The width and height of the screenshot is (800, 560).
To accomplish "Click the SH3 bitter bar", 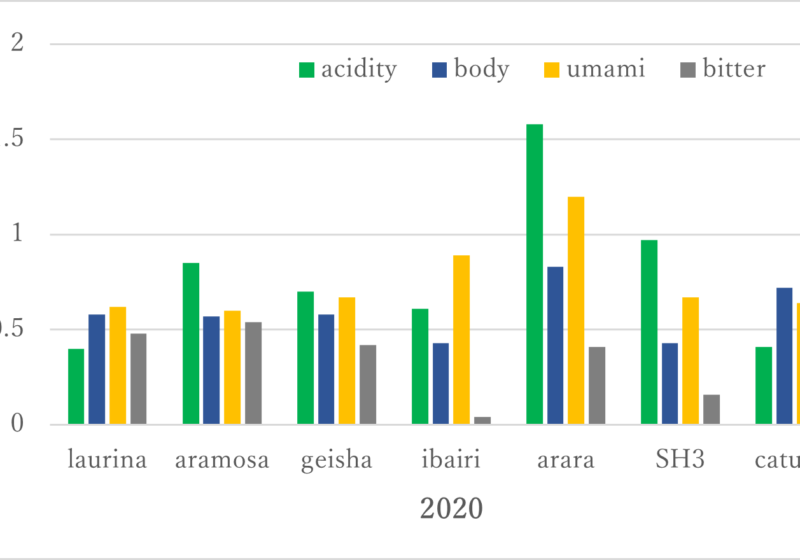I will click(711, 409).
